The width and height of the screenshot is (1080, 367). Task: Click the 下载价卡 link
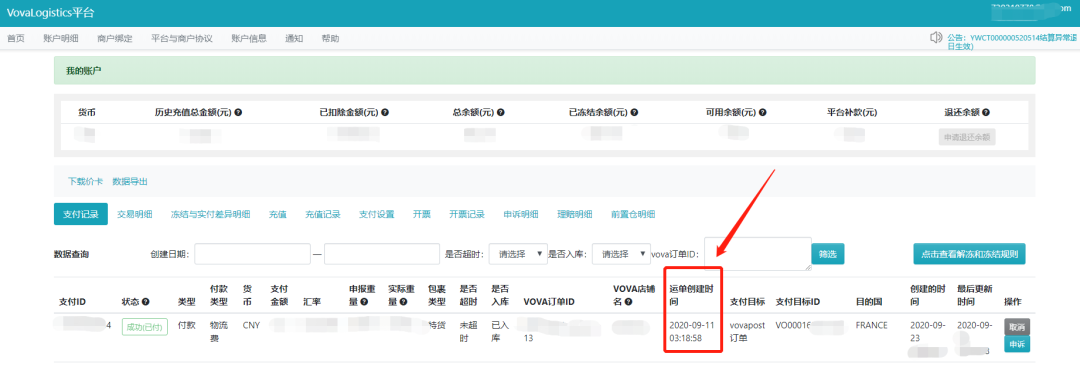click(x=85, y=182)
